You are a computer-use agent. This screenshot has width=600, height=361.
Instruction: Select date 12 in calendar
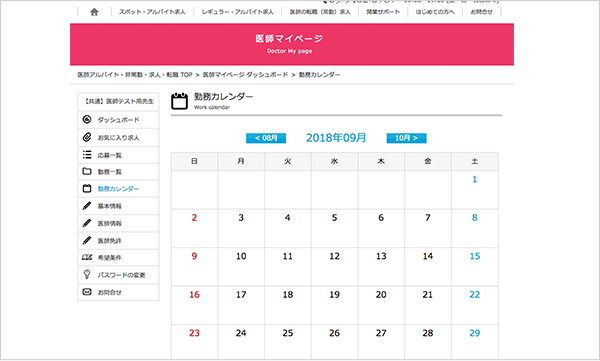click(334, 256)
